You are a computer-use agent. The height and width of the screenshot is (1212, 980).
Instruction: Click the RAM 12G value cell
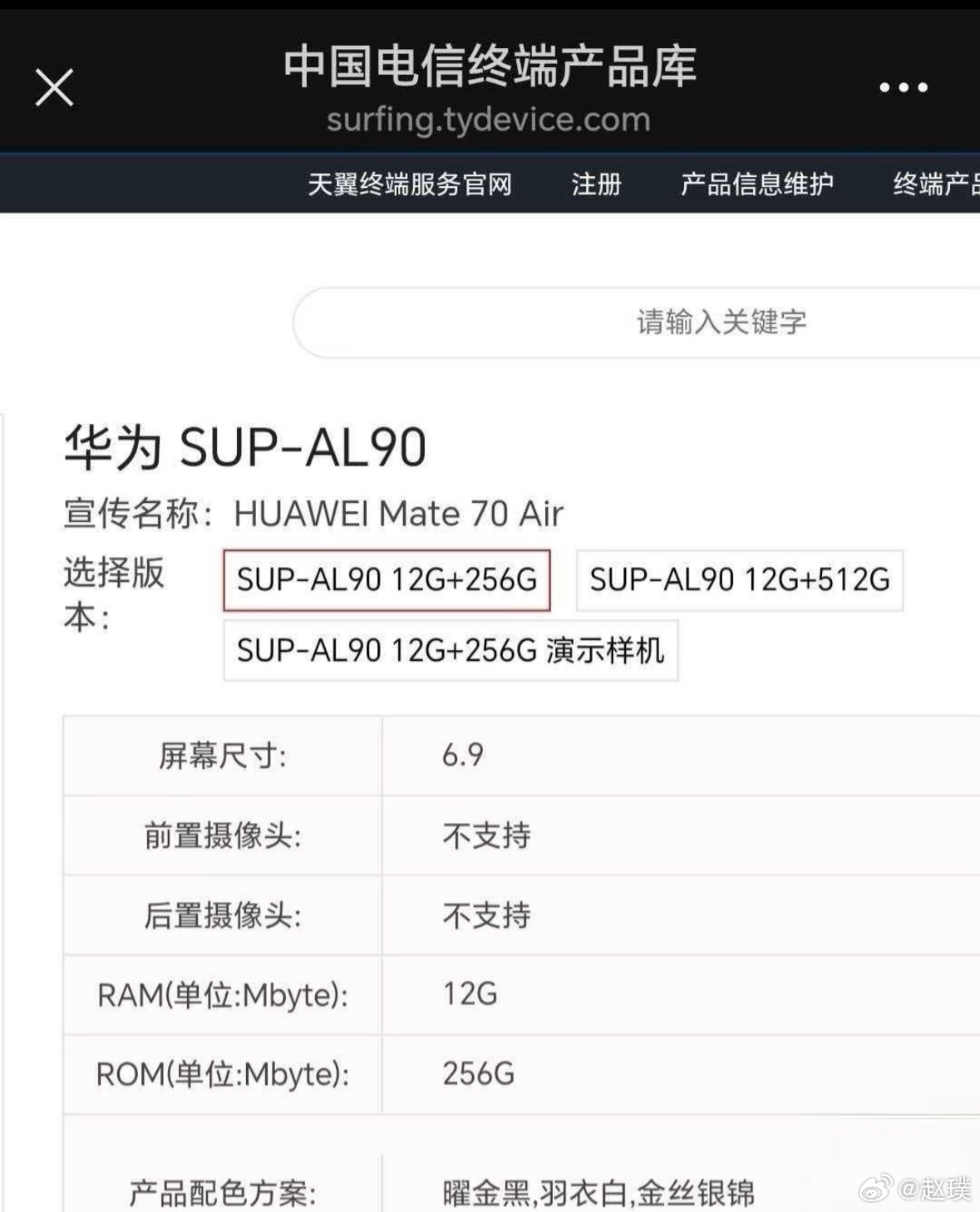point(470,994)
